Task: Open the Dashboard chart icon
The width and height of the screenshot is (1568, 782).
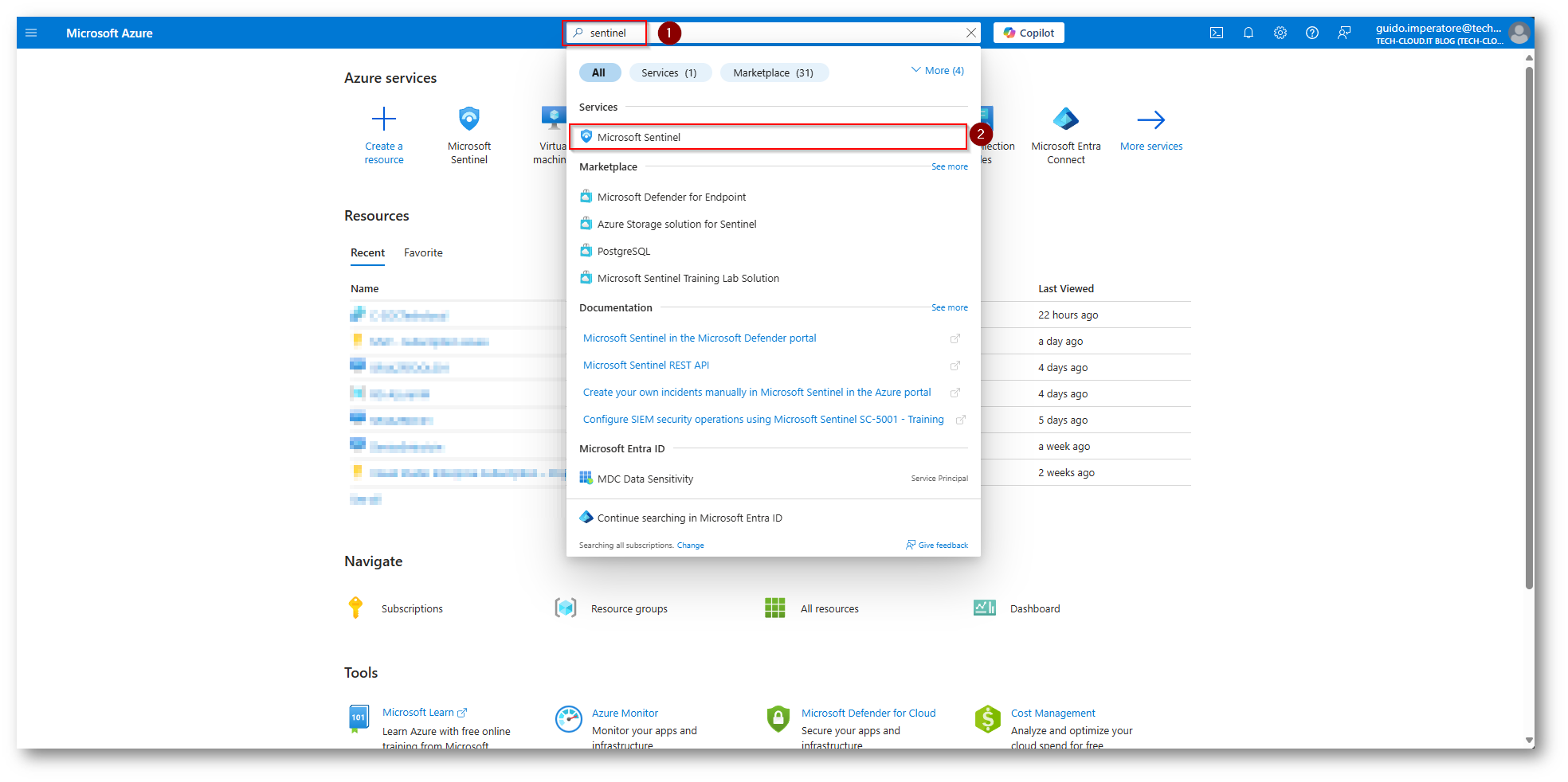Action: pos(985,608)
